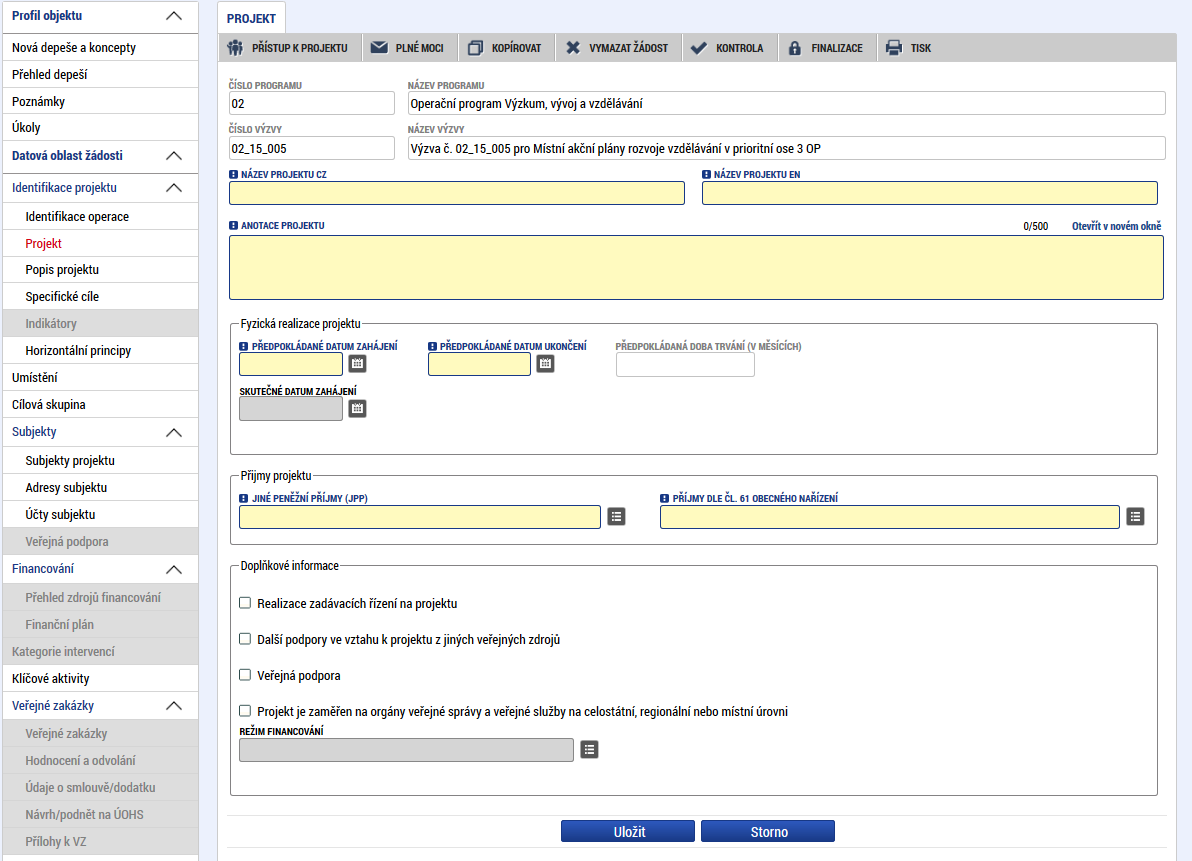Collapse the Subjekty group
The width and height of the screenshot is (1192, 861).
tap(174, 432)
